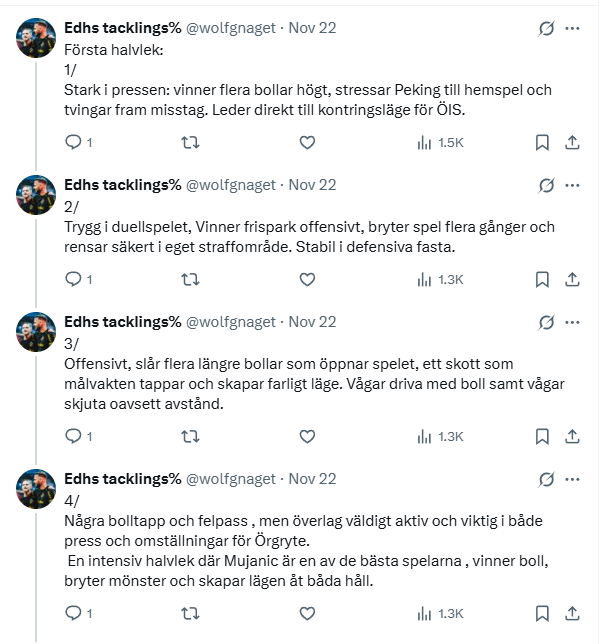
Task: Like the tweet starting with 3/
Action: pyautogui.click(x=307, y=436)
